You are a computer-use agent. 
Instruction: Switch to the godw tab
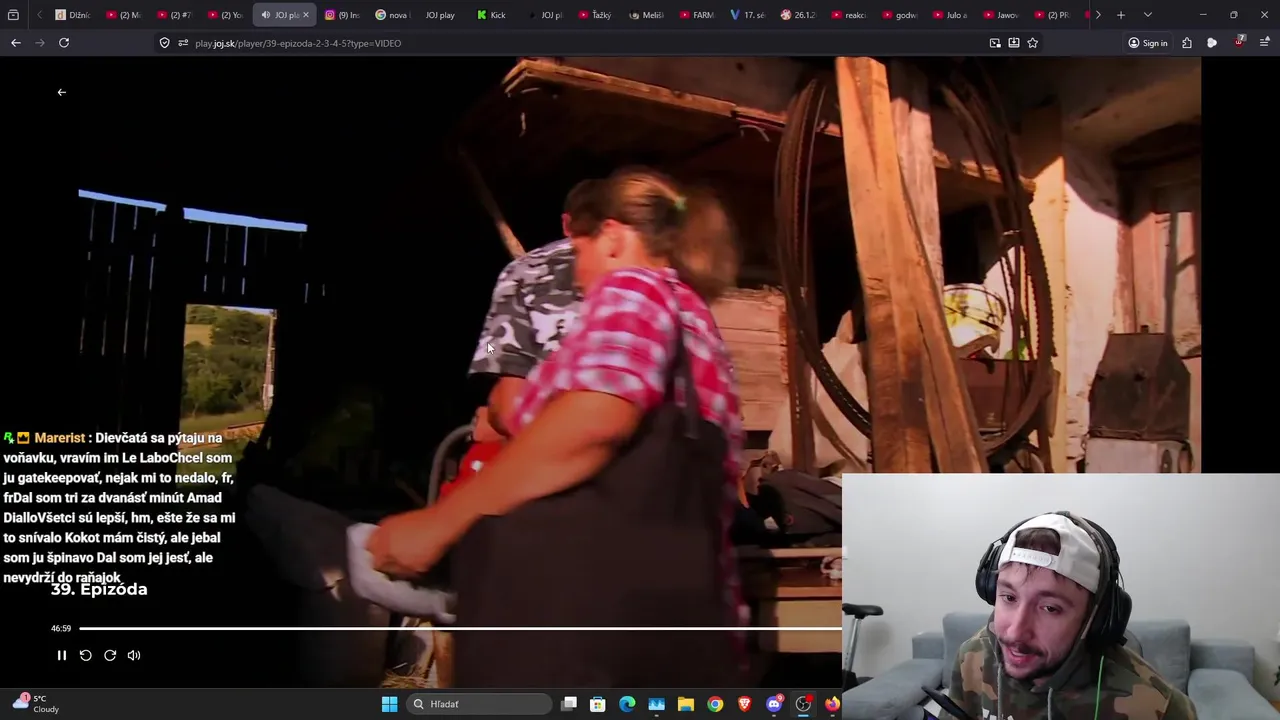click(x=900, y=15)
